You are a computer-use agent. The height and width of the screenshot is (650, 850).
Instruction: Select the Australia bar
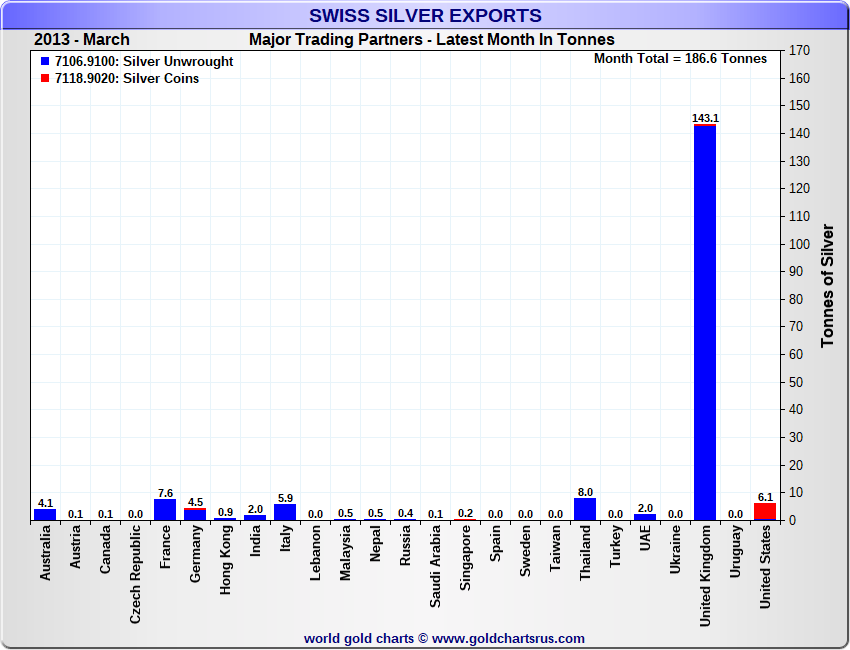[x=45, y=514]
